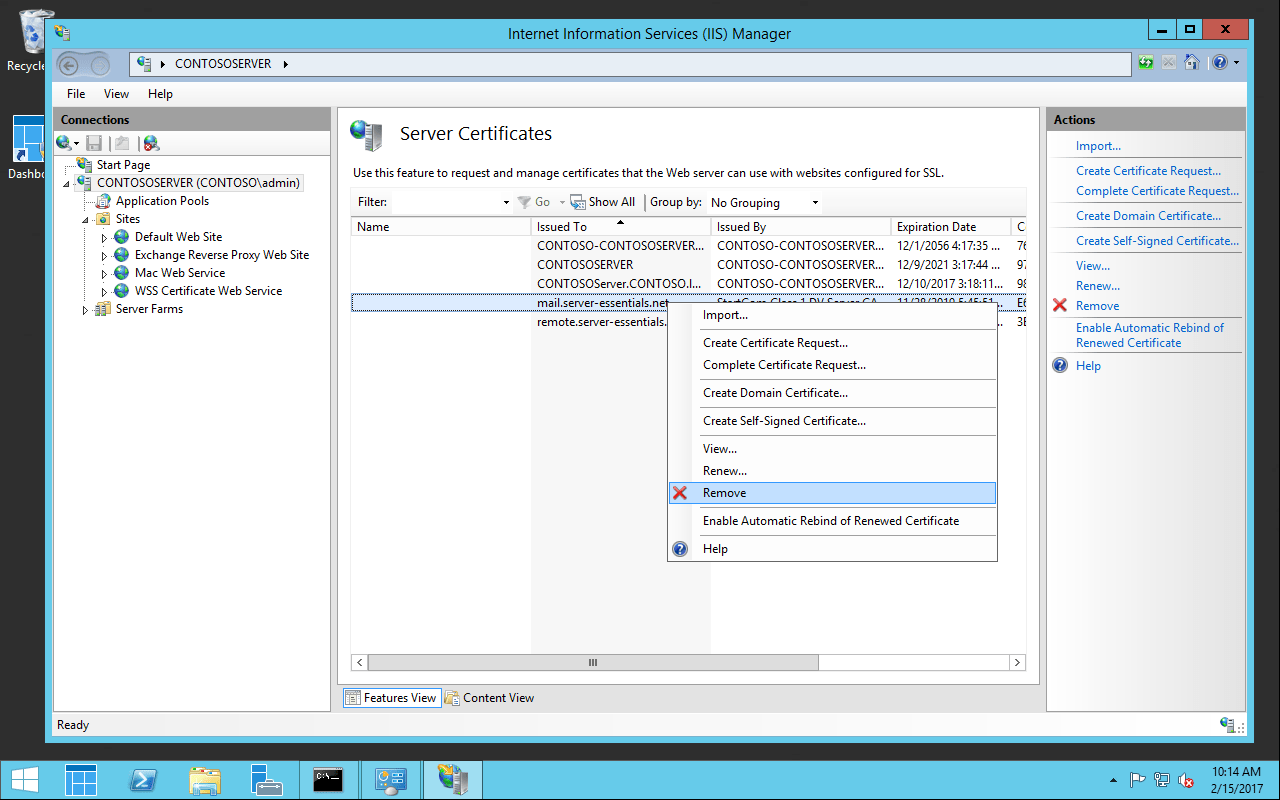Click the Save connections disk icon
The image size is (1280, 800).
tap(94, 143)
